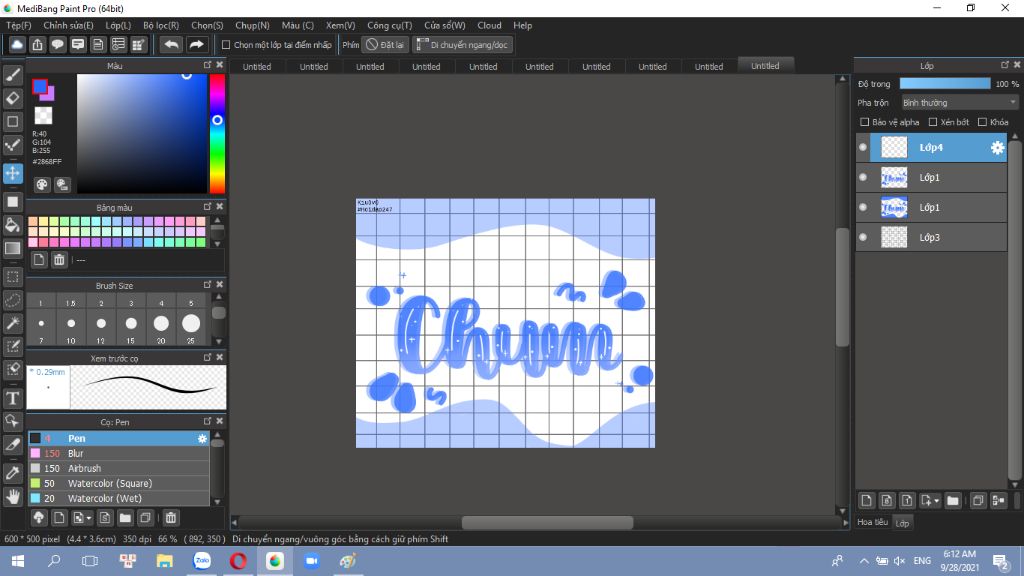Viewport: 1024px width, 576px height.
Task: Click 'Di chuyển ngang/dọc' button
Action: [x=462, y=44]
